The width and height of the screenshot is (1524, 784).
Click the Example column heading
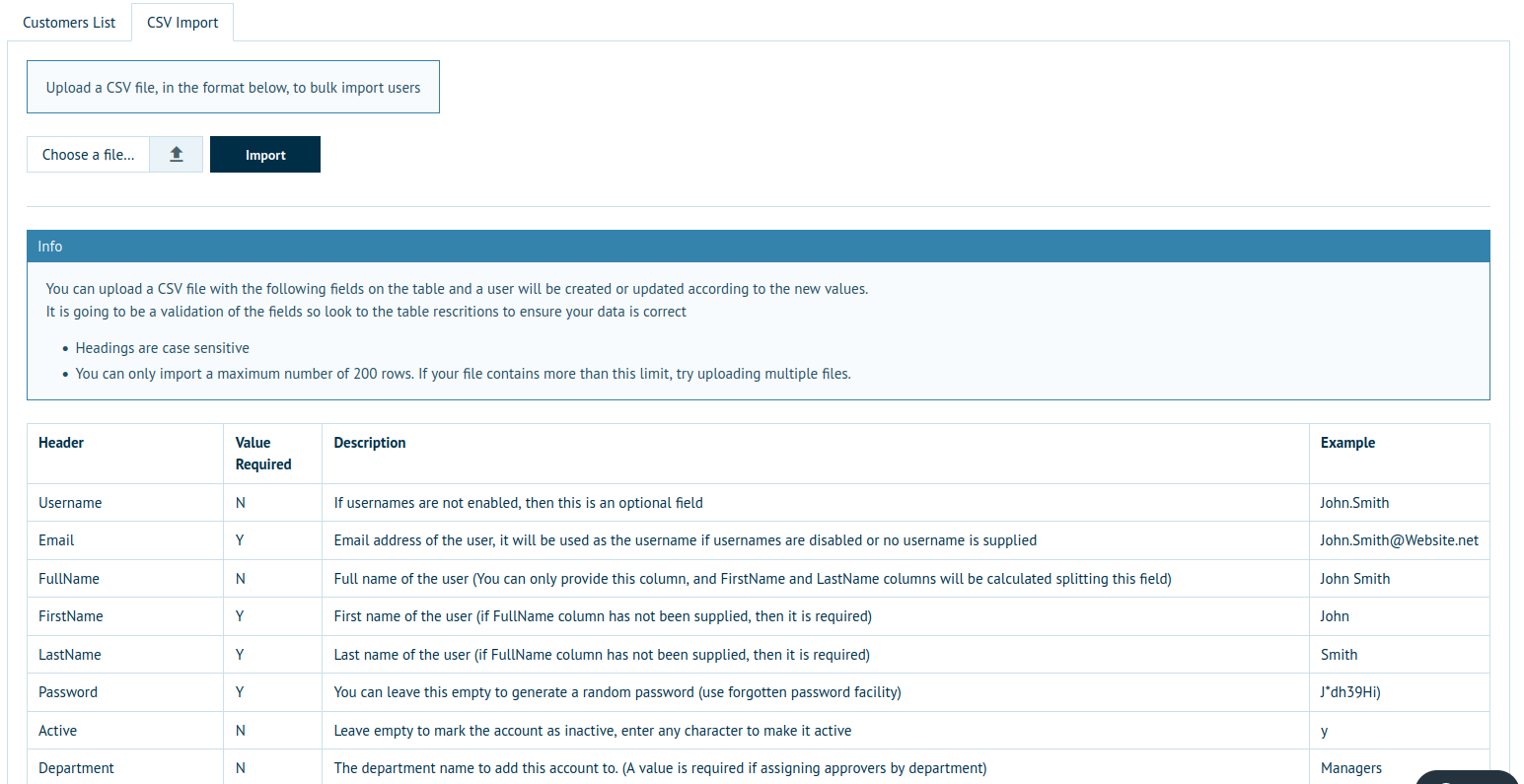(1347, 443)
